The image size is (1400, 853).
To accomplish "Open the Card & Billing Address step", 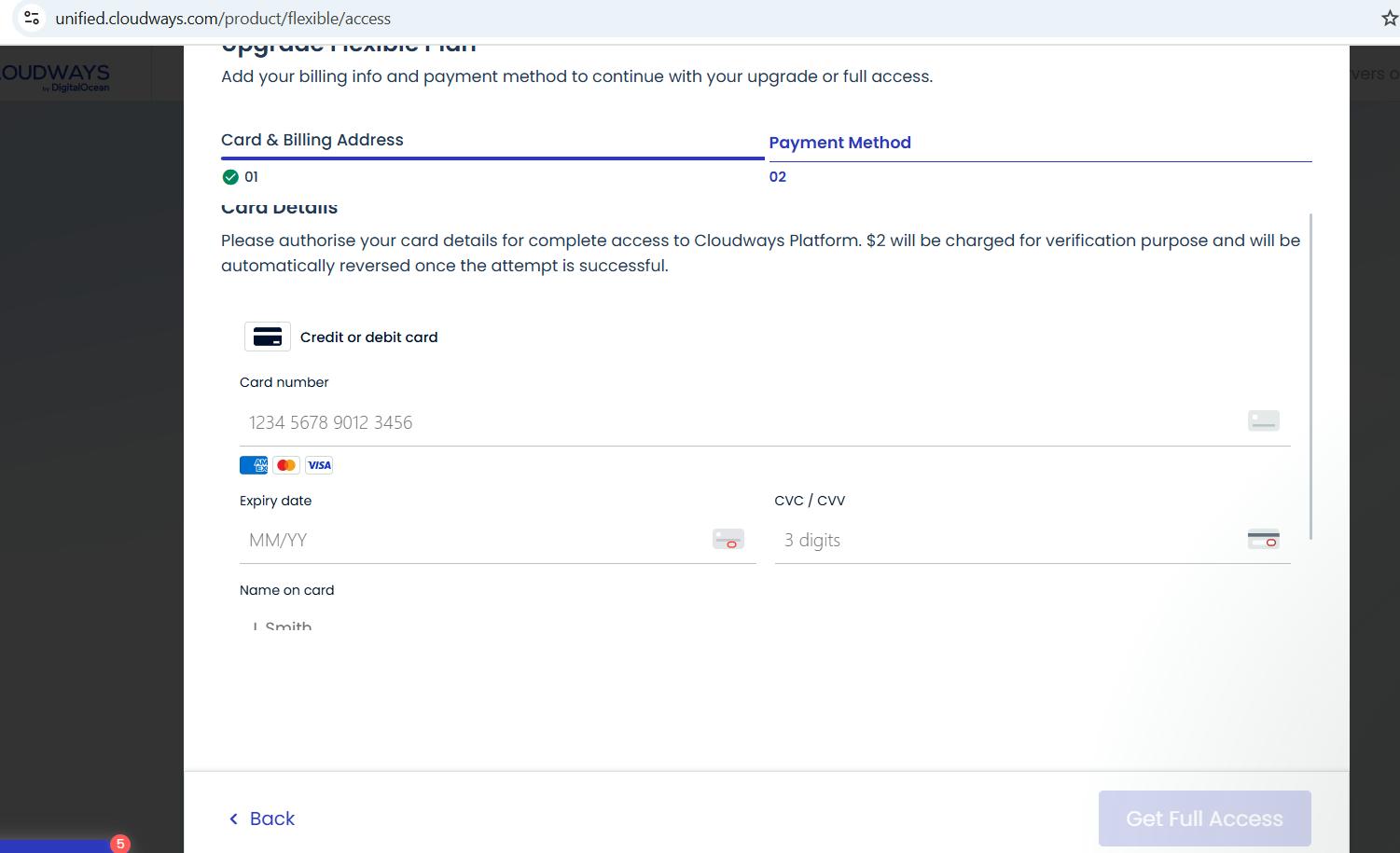I will 312,140.
